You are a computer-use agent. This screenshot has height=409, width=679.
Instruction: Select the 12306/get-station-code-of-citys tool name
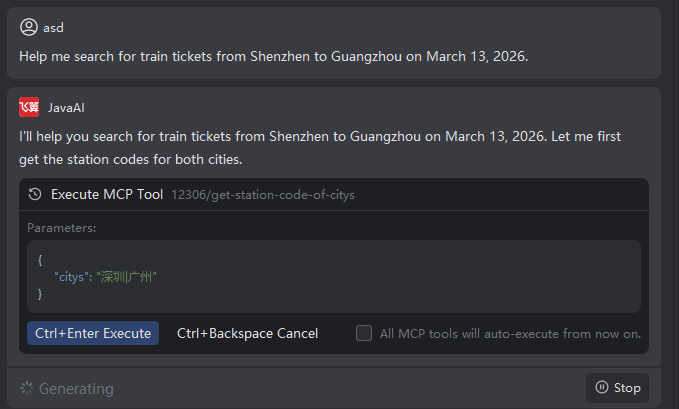(x=263, y=195)
